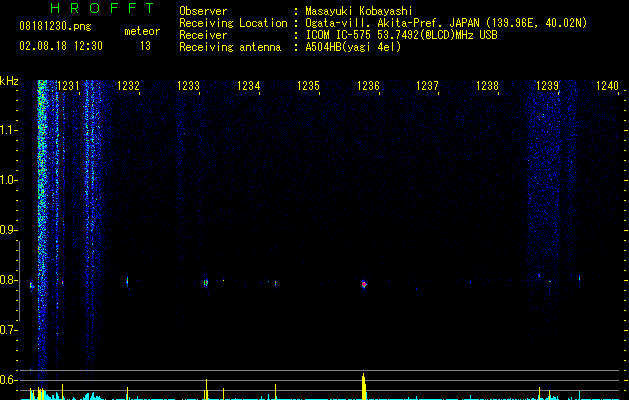
Task: Click the HROFFT title text
Action: [103, 8]
